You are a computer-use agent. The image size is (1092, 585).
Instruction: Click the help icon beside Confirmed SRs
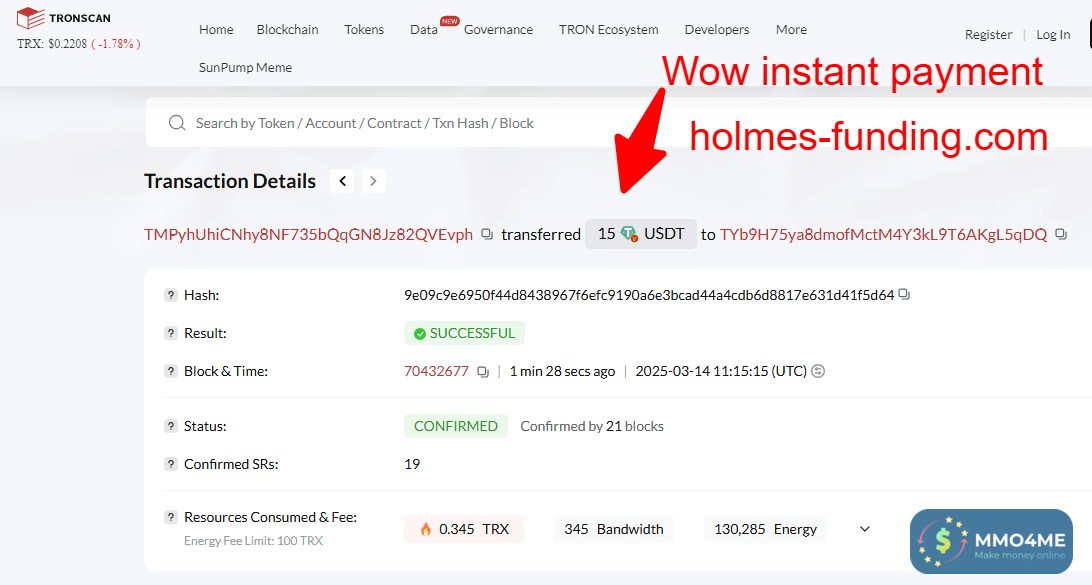(171, 464)
